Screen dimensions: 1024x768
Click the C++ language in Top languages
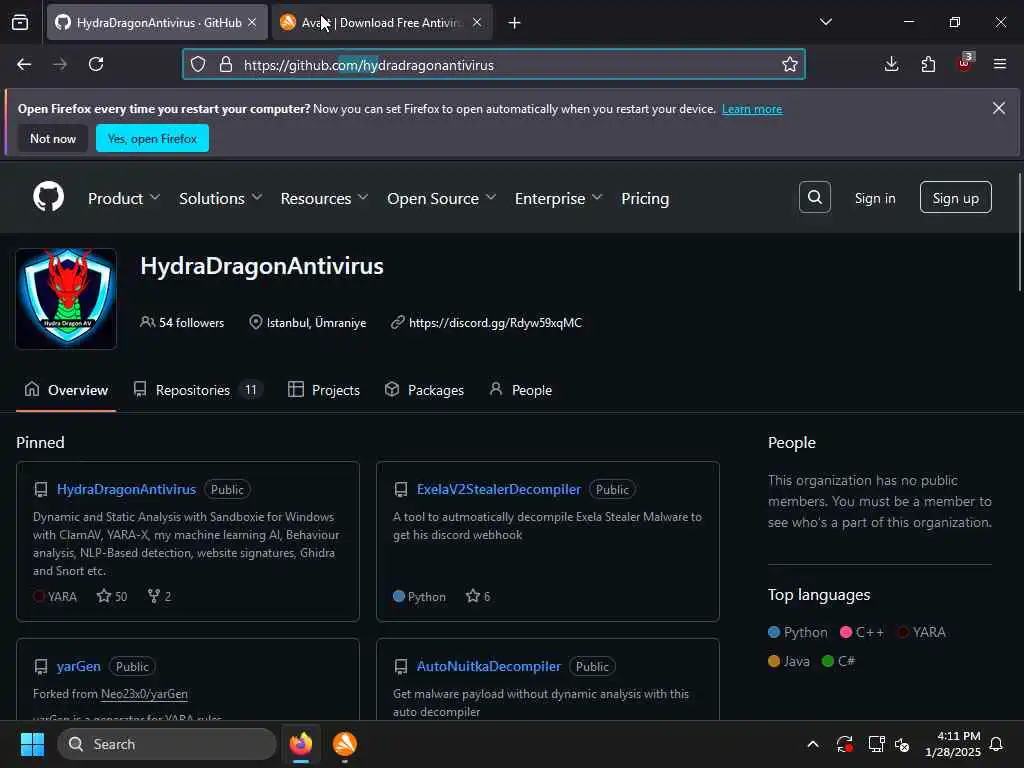click(x=861, y=632)
